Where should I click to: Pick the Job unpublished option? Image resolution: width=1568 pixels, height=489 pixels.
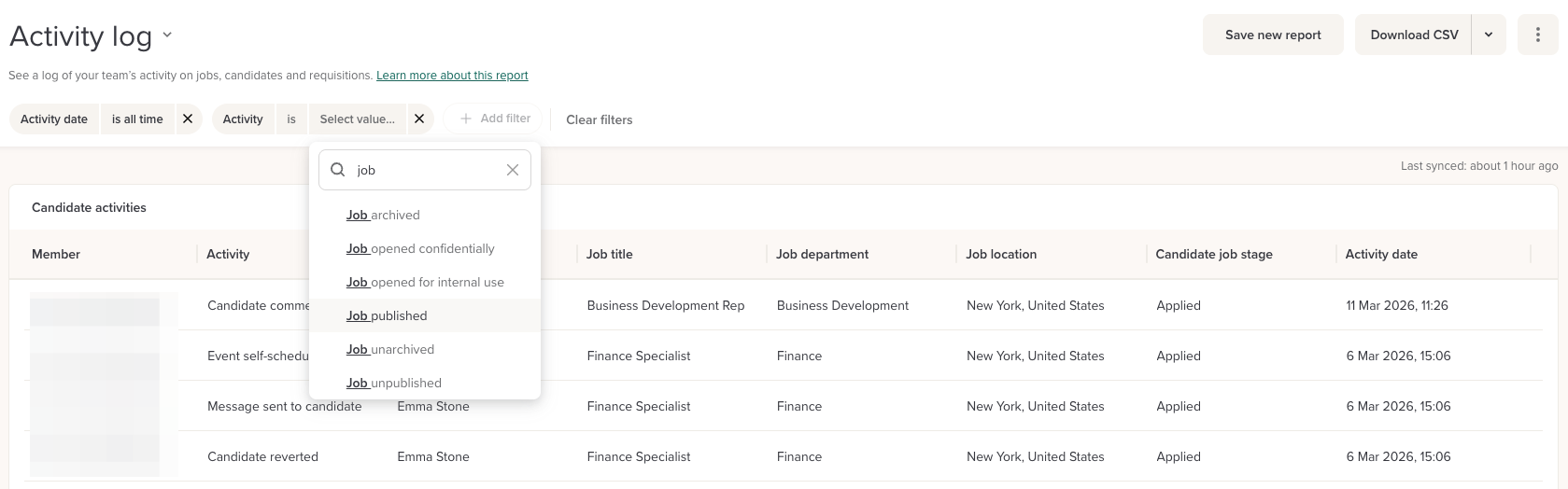(x=394, y=383)
